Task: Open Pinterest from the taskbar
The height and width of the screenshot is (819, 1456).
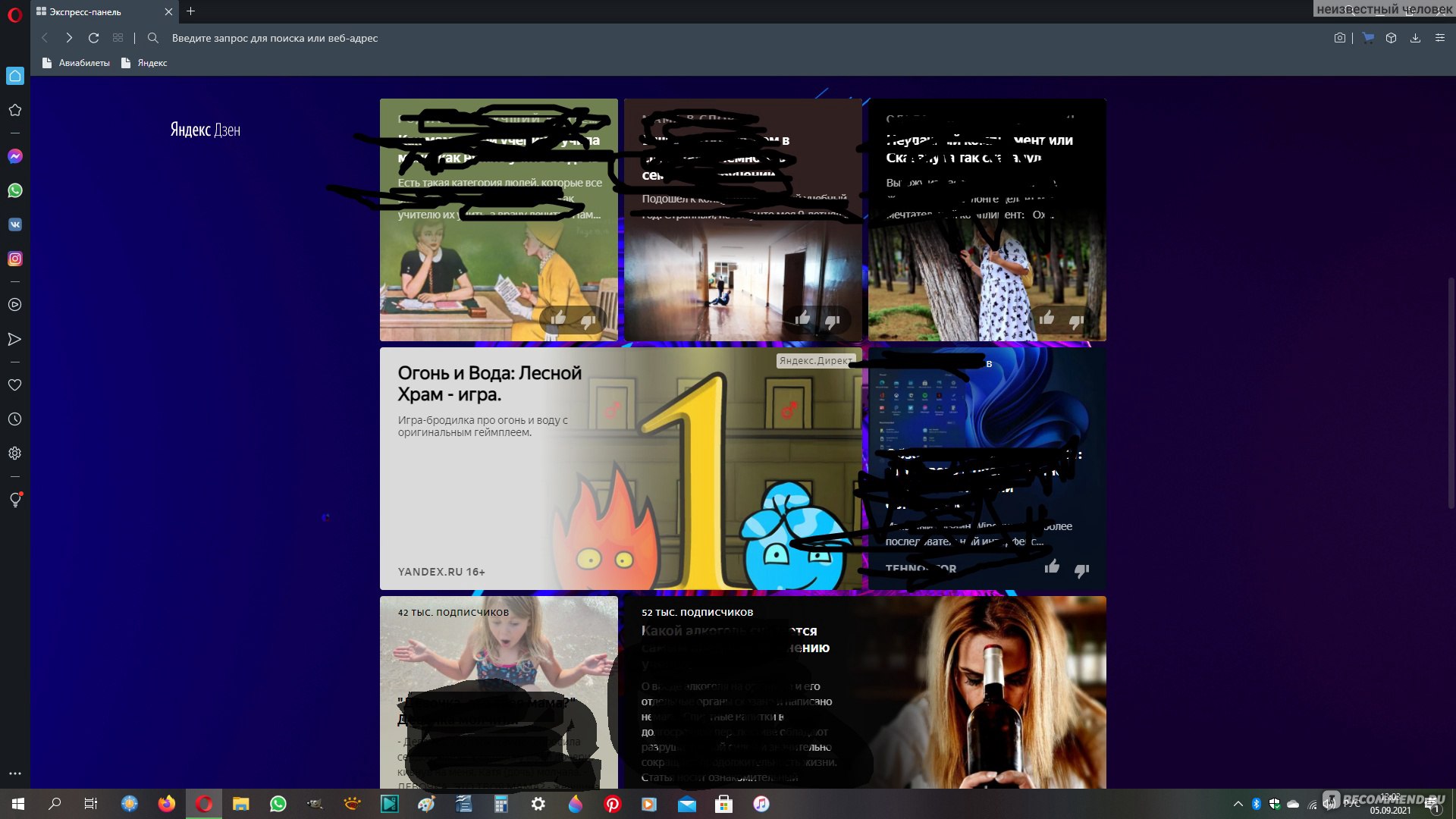Action: pyautogui.click(x=613, y=804)
